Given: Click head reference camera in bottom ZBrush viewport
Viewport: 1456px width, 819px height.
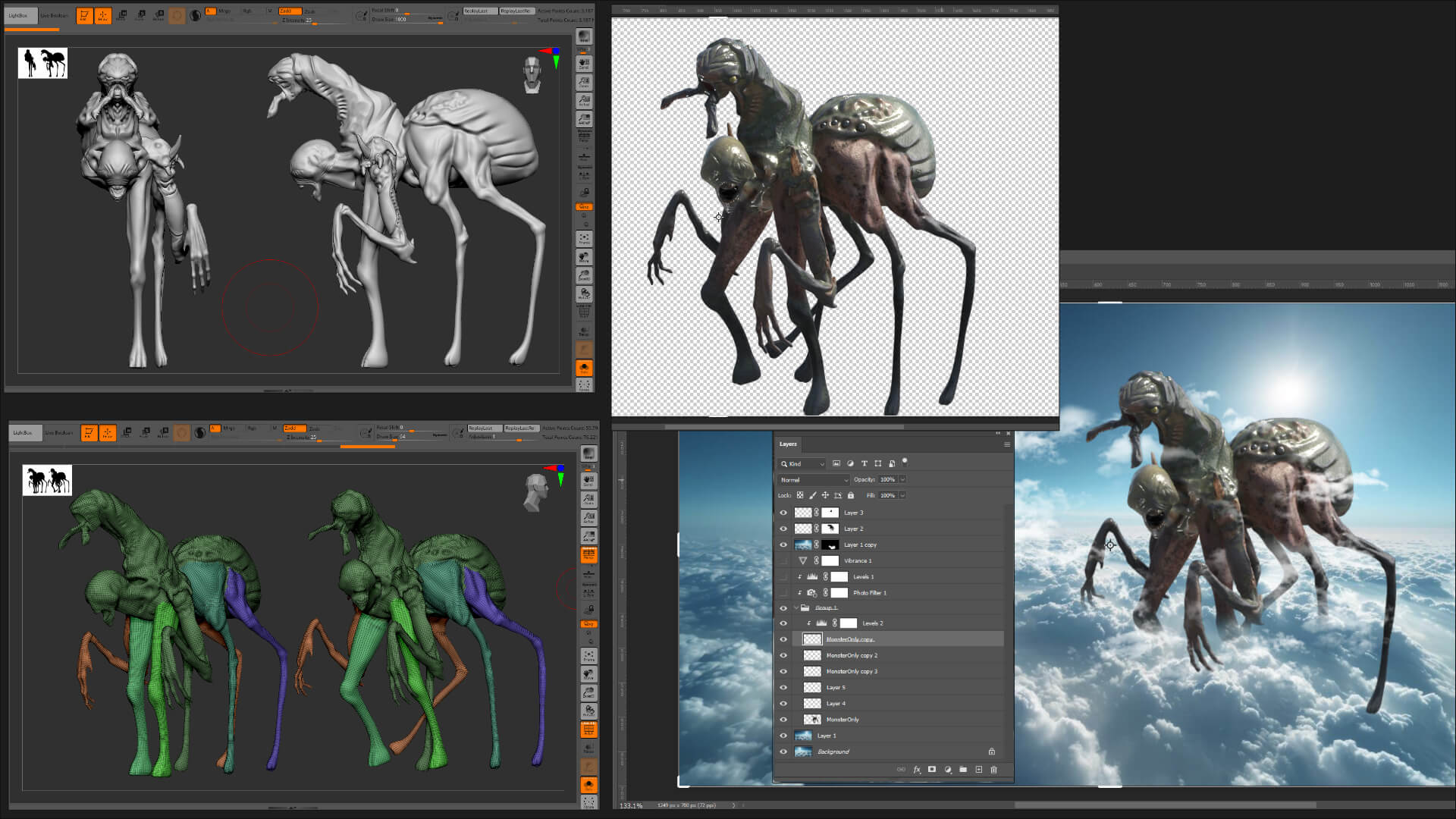Looking at the screenshot, I should click(x=535, y=493).
